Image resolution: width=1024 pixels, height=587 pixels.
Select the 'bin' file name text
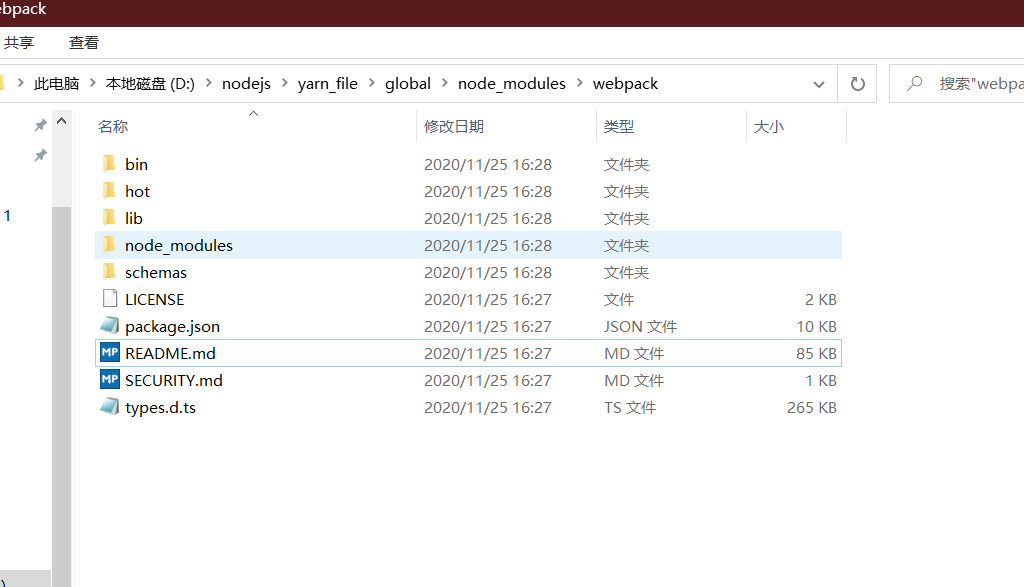(136, 164)
